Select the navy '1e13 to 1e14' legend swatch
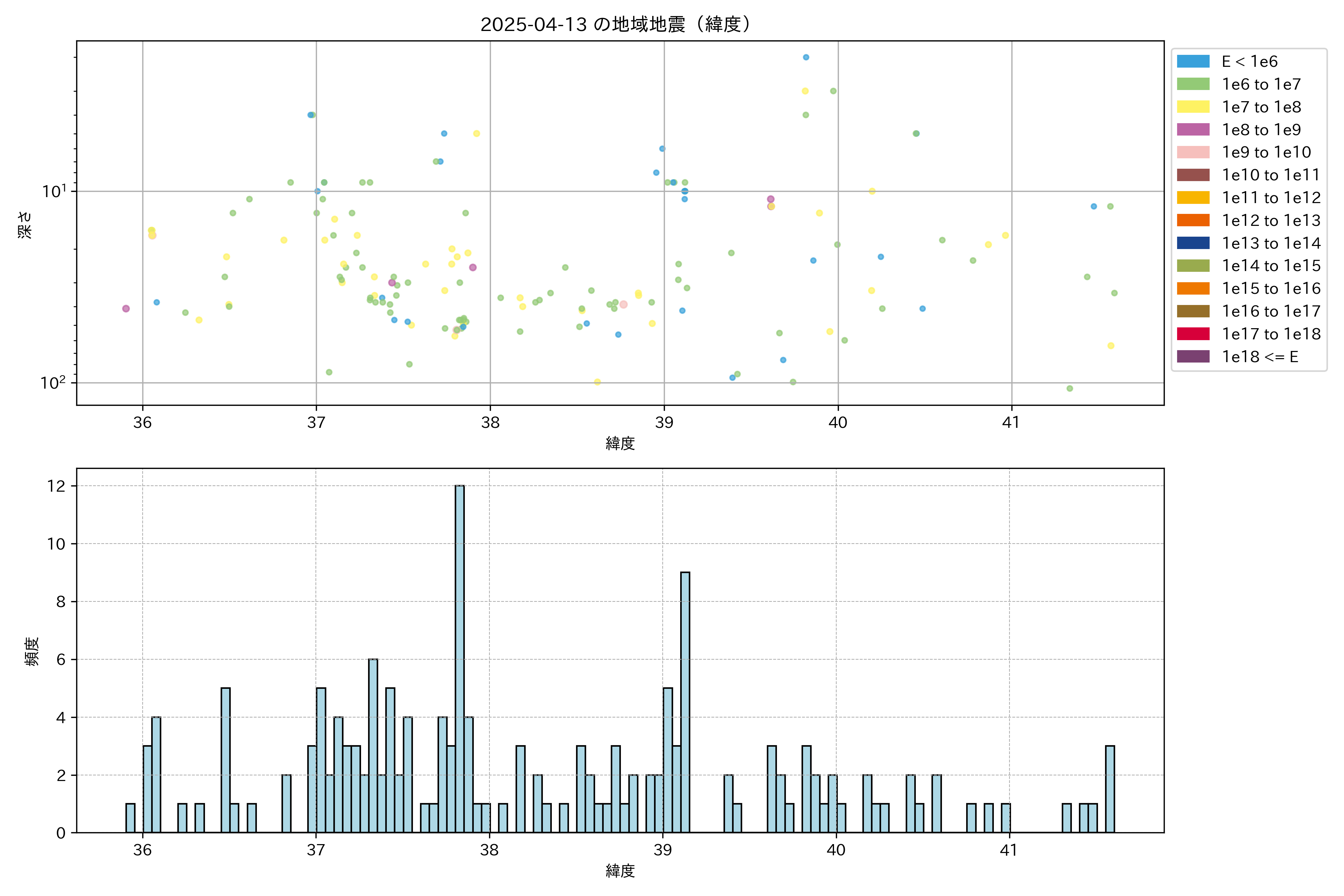 1193,243
